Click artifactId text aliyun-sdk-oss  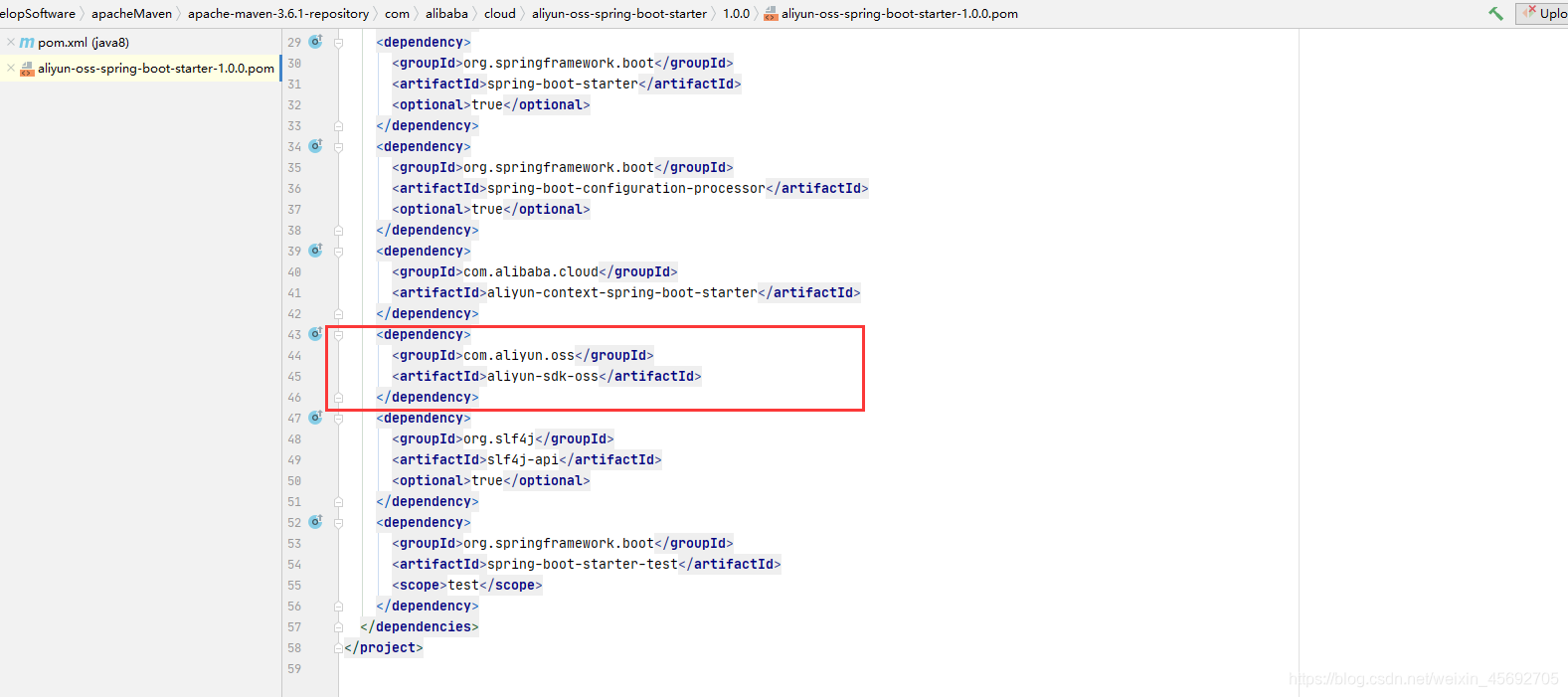click(543, 376)
